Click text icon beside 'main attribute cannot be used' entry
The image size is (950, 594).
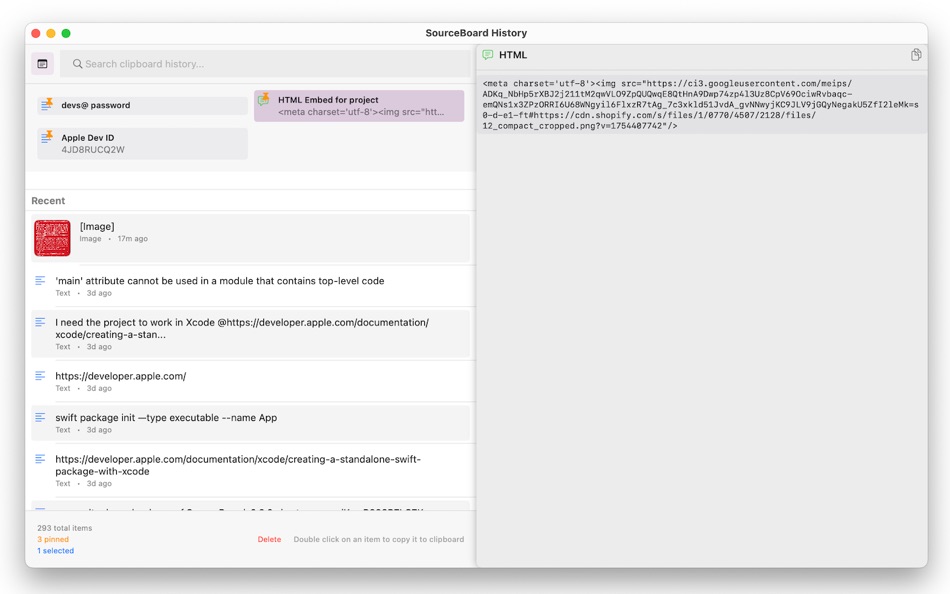tap(38, 282)
